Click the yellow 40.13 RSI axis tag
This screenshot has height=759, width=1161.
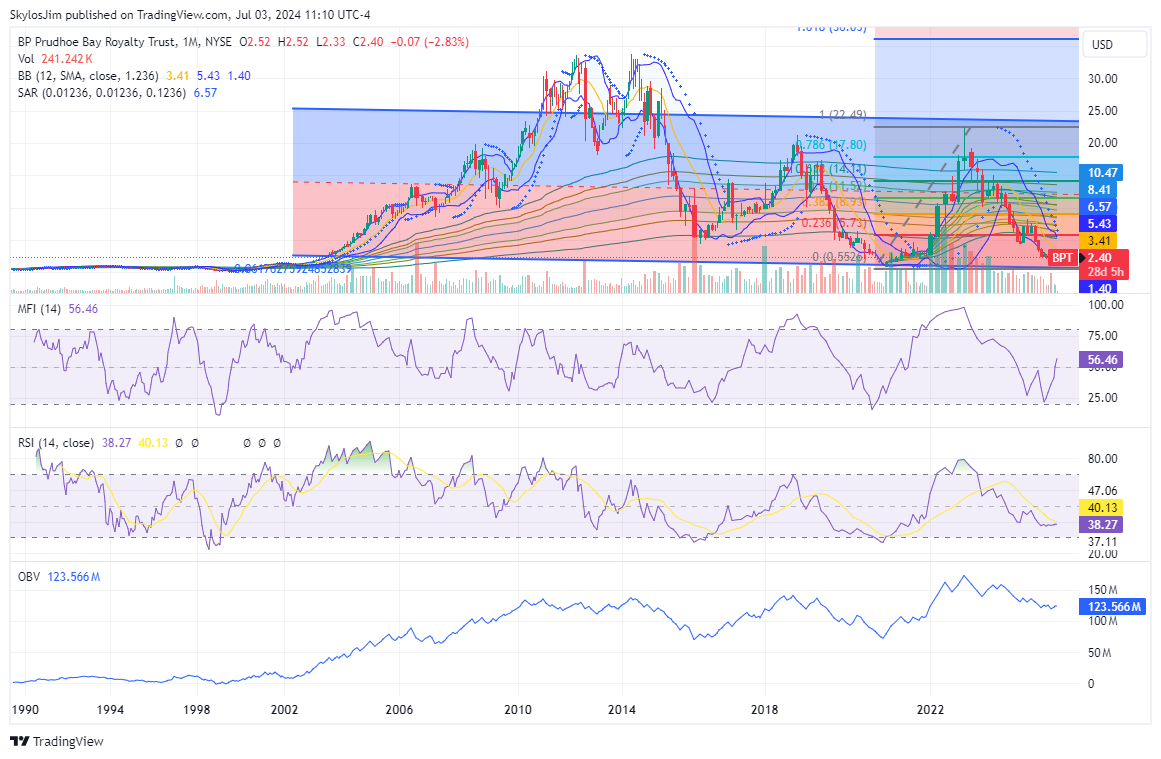click(1102, 507)
